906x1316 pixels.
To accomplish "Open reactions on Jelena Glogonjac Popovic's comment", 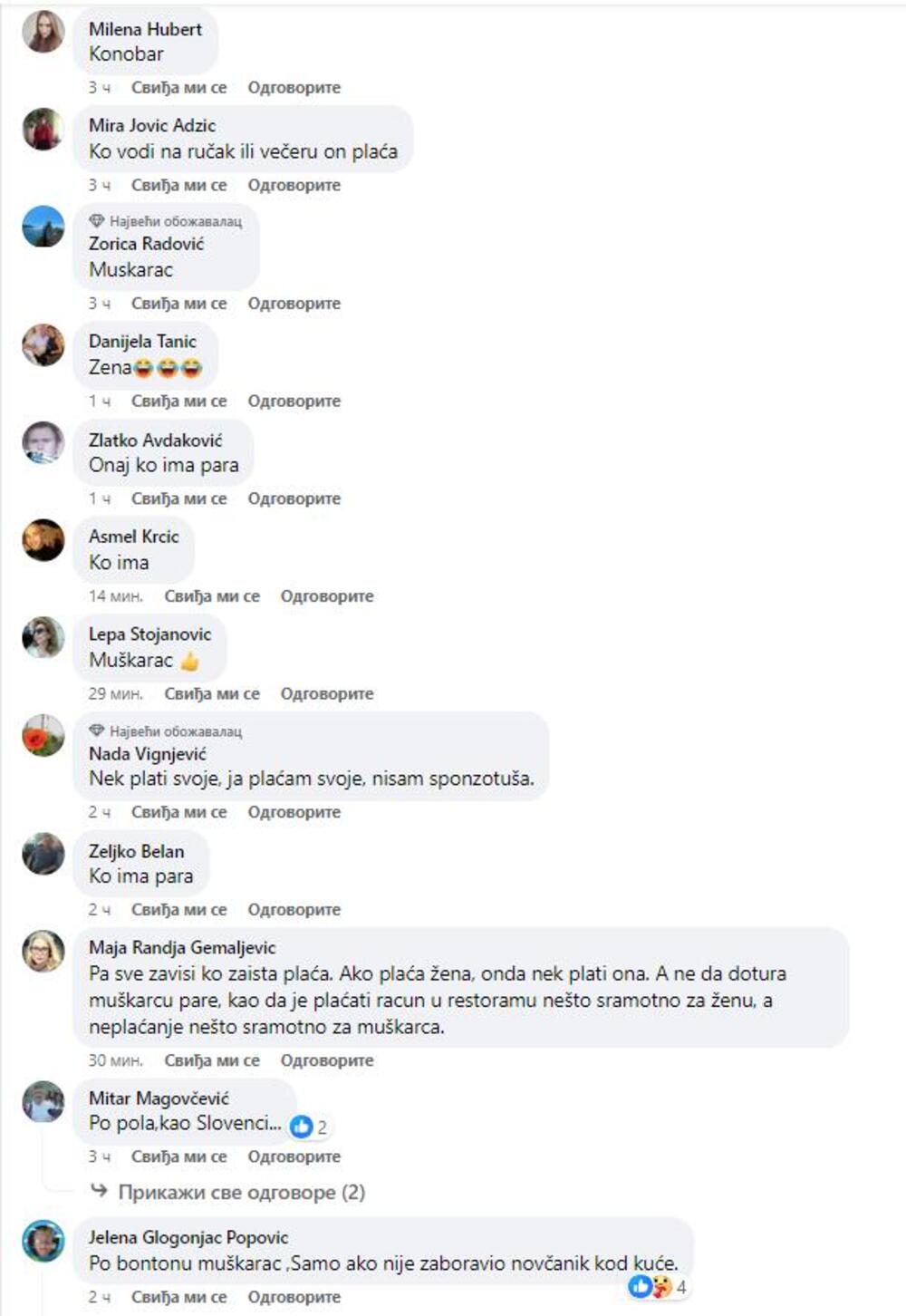I will click(657, 1286).
